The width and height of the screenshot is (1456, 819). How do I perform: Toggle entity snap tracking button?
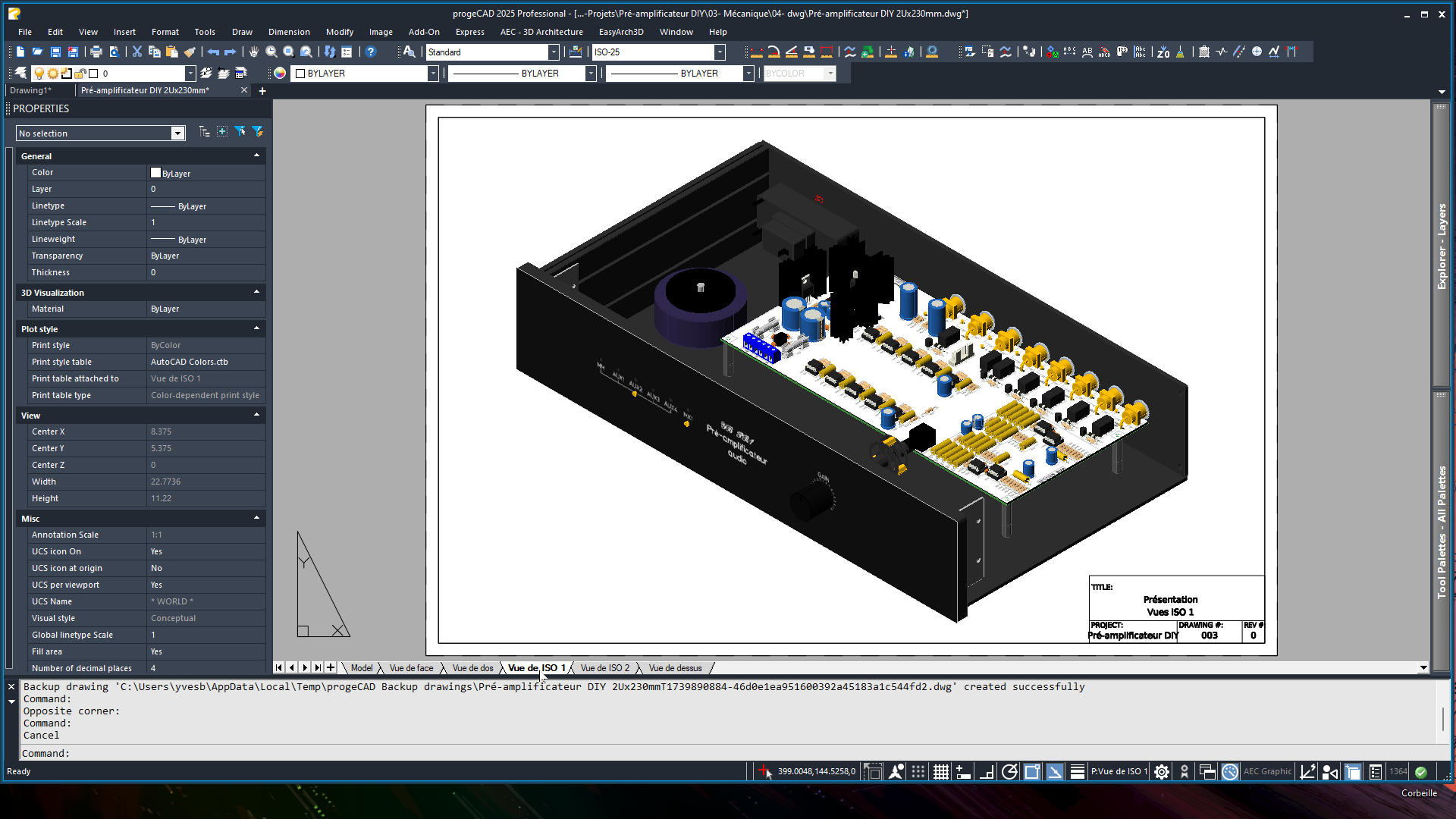1055,772
